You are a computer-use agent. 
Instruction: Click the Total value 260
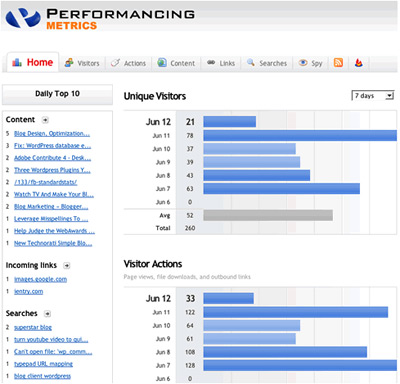tap(190, 228)
